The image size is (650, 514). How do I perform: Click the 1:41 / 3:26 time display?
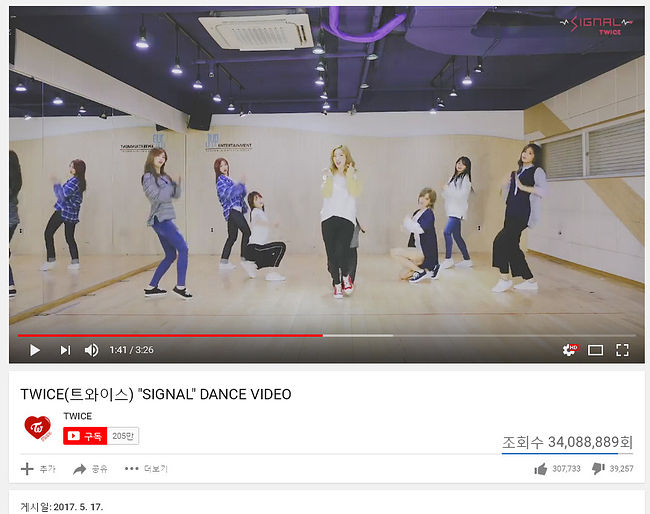131,350
